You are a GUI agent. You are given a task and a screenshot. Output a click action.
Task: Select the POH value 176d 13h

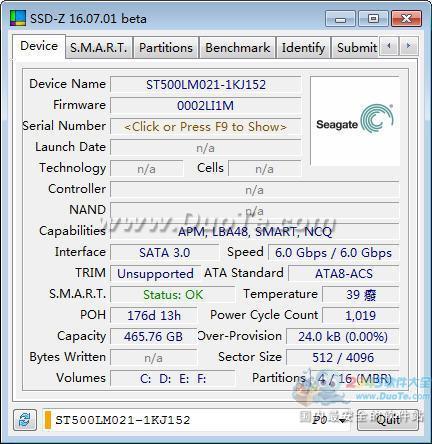(154, 315)
